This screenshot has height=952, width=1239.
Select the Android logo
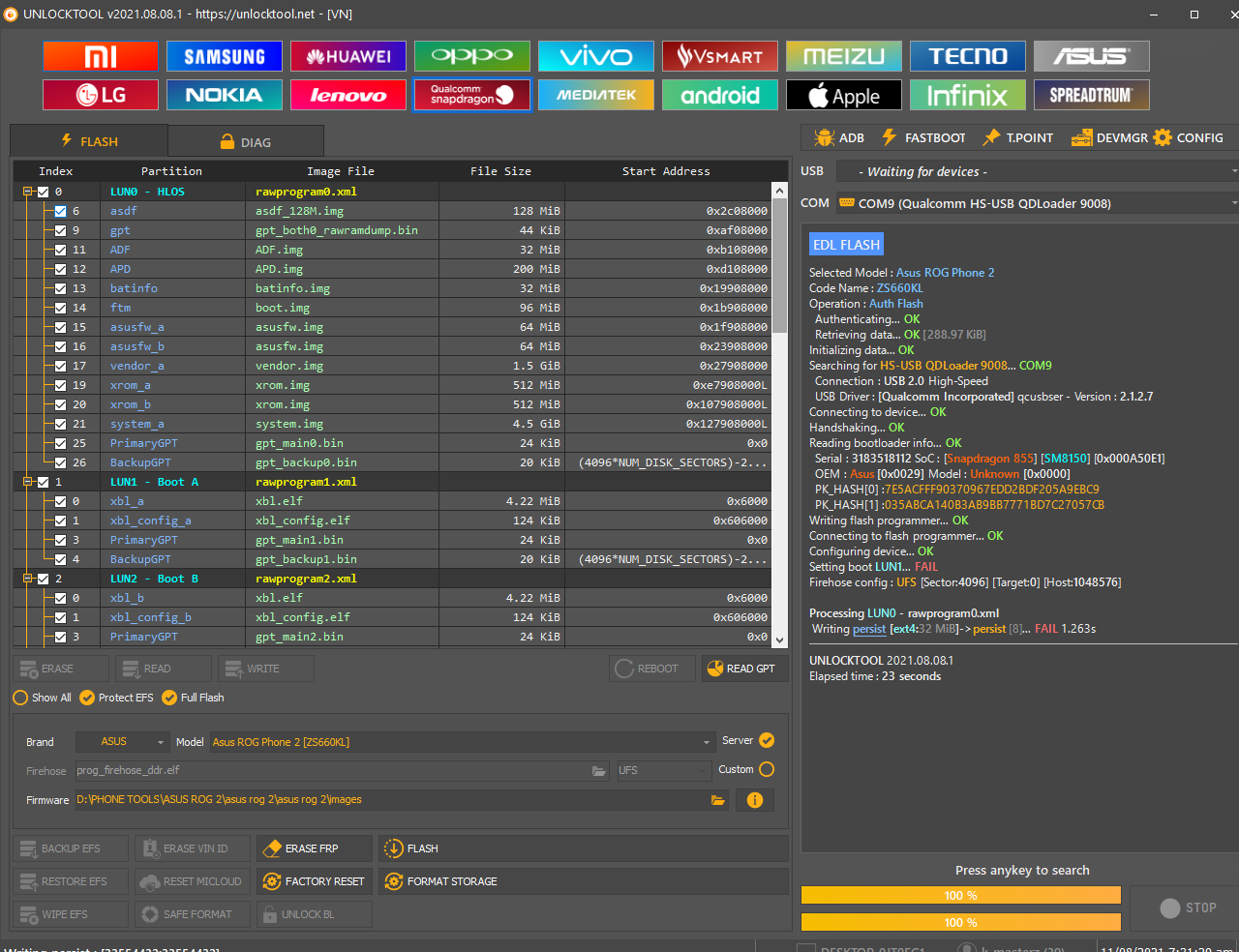click(720, 95)
